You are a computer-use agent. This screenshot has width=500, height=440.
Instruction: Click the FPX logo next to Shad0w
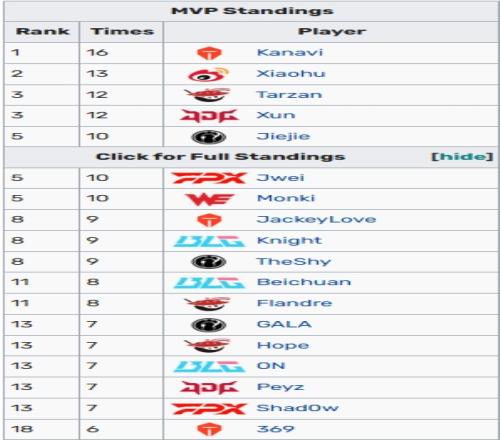209,409
